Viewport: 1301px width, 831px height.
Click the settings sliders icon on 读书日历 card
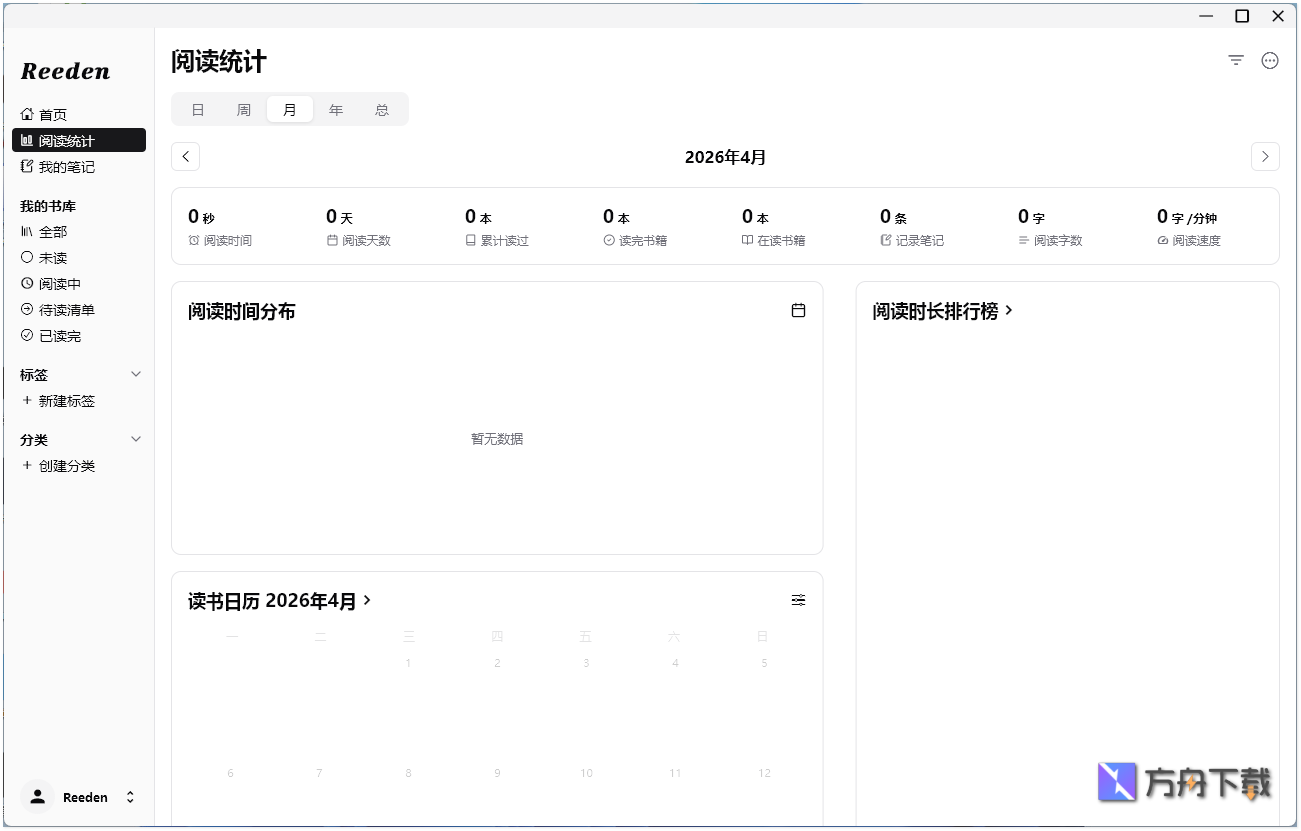[798, 599]
